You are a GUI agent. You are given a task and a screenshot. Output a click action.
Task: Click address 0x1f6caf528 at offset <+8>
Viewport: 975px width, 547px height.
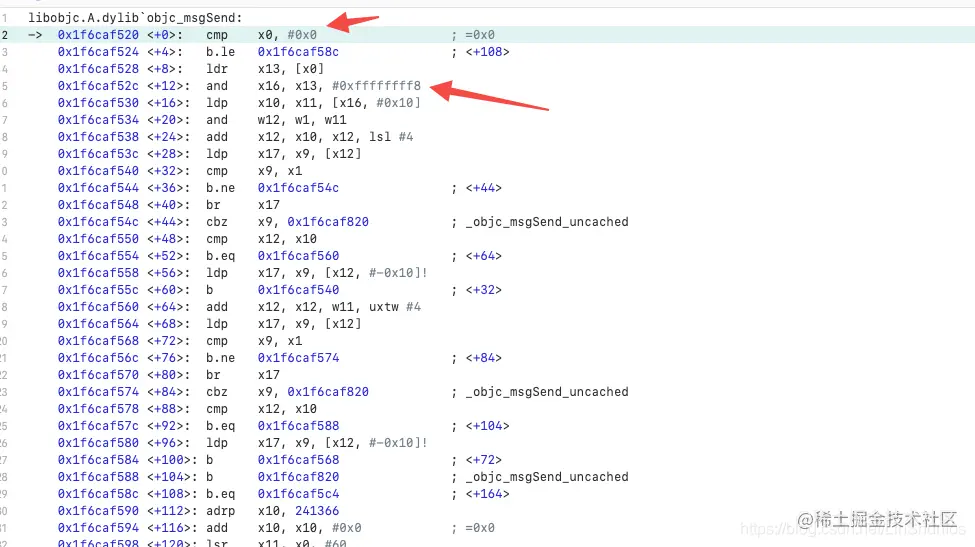(x=98, y=68)
